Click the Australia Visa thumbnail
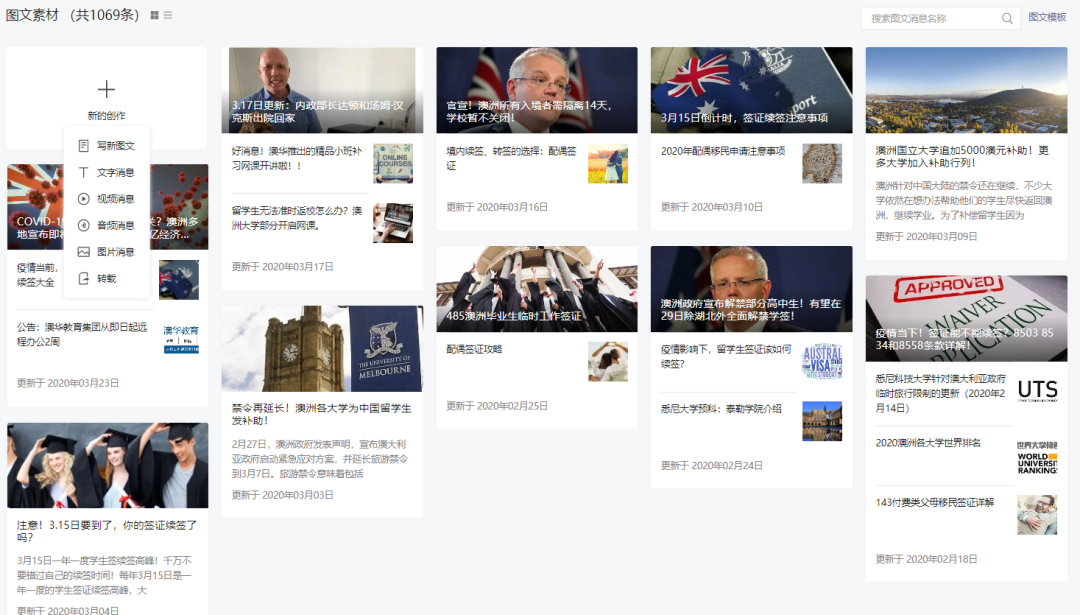 822,362
